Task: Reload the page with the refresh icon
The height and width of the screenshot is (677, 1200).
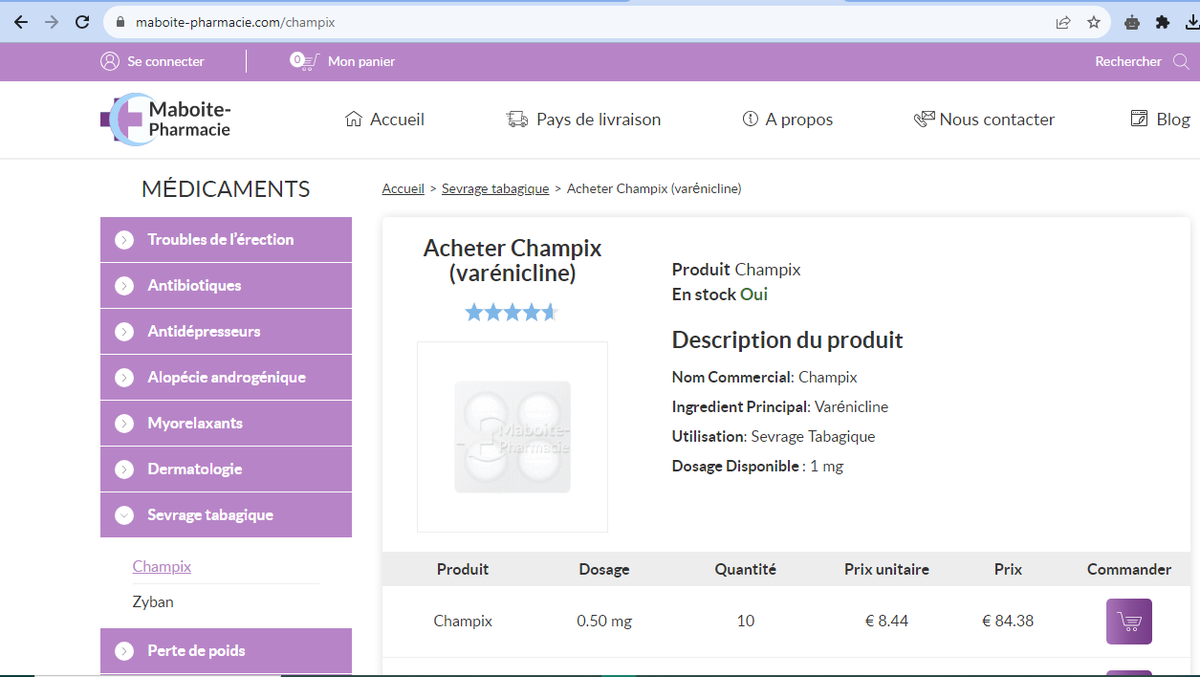Action: pyautogui.click(x=82, y=22)
